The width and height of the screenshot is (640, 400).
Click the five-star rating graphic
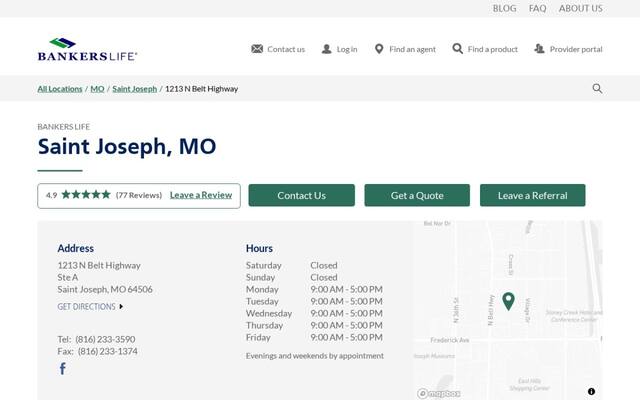pyautogui.click(x=86, y=195)
